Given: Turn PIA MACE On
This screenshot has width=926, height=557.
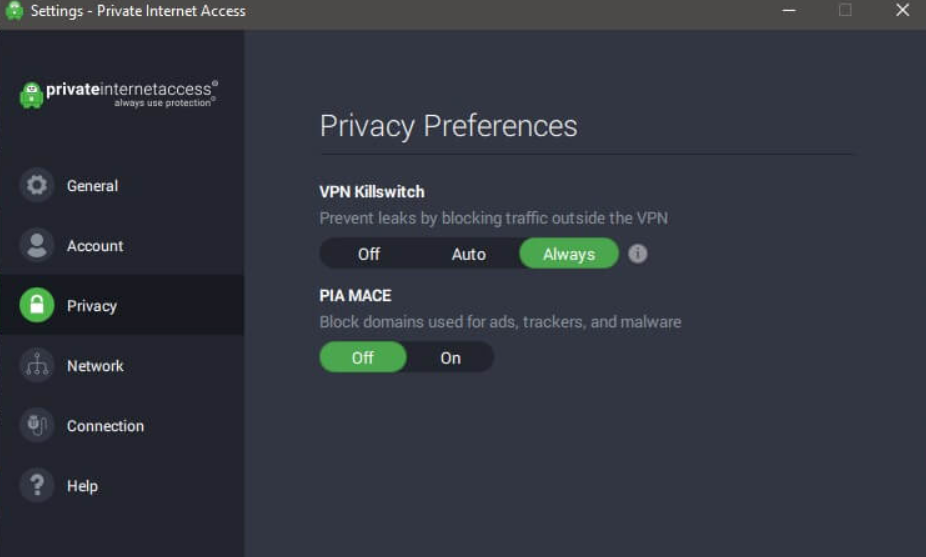Looking at the screenshot, I should pos(451,358).
